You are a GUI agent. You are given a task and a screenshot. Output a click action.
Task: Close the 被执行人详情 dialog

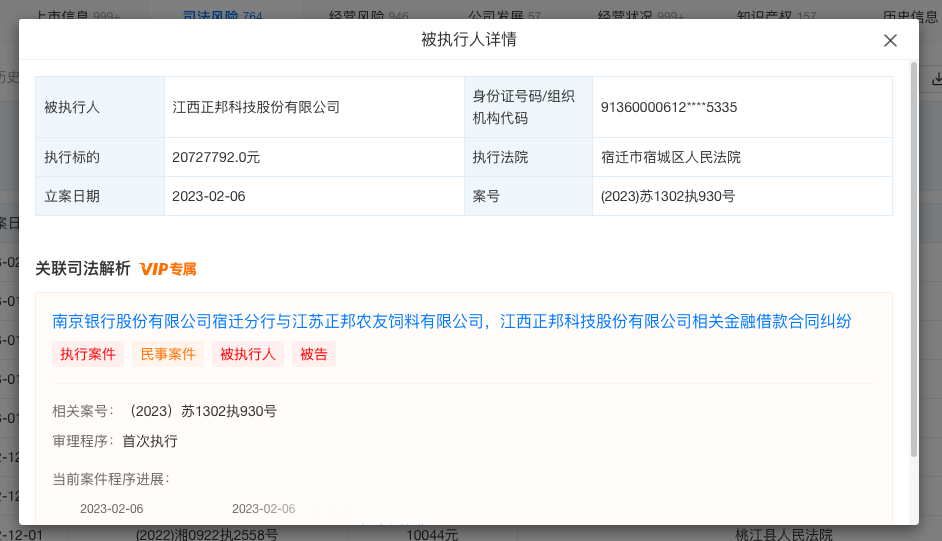click(x=890, y=40)
